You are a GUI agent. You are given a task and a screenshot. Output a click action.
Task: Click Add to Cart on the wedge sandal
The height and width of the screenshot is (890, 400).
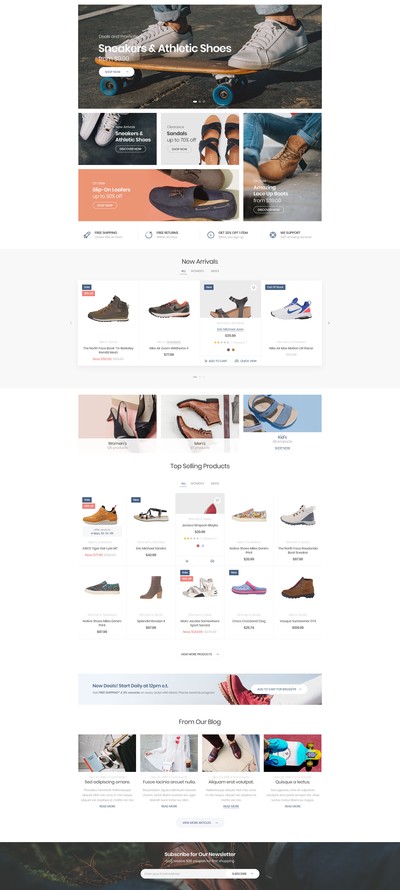(216, 360)
